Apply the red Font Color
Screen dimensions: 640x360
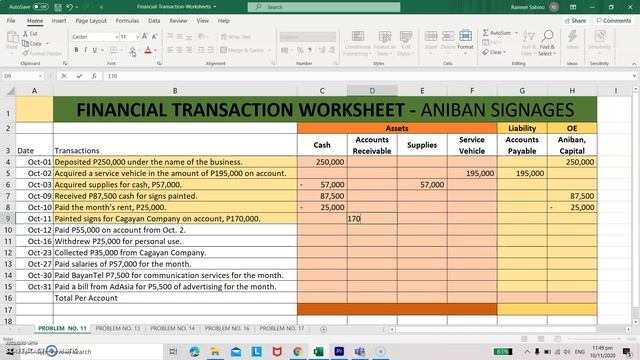pos(148,50)
